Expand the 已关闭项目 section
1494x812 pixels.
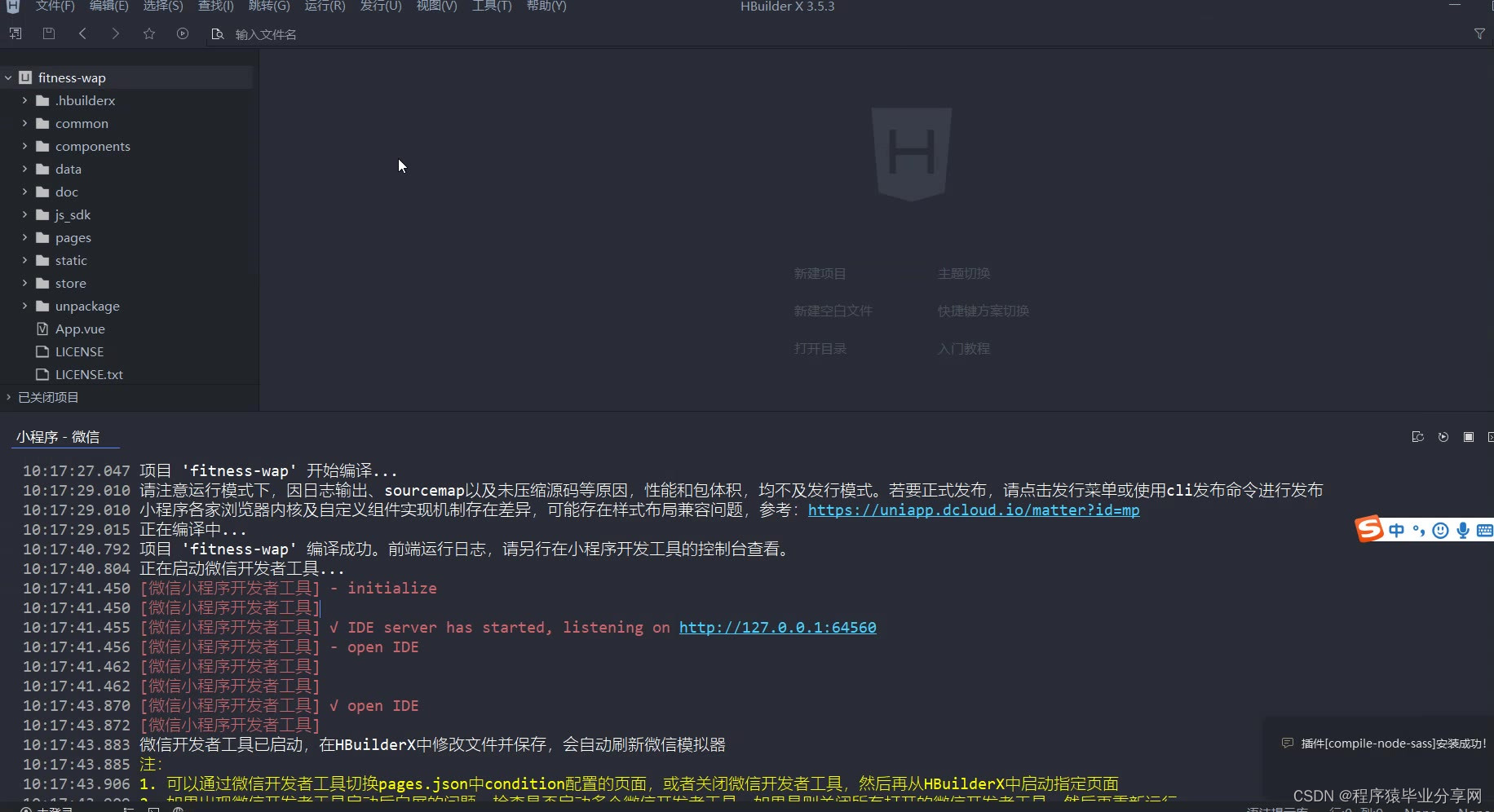[8, 397]
